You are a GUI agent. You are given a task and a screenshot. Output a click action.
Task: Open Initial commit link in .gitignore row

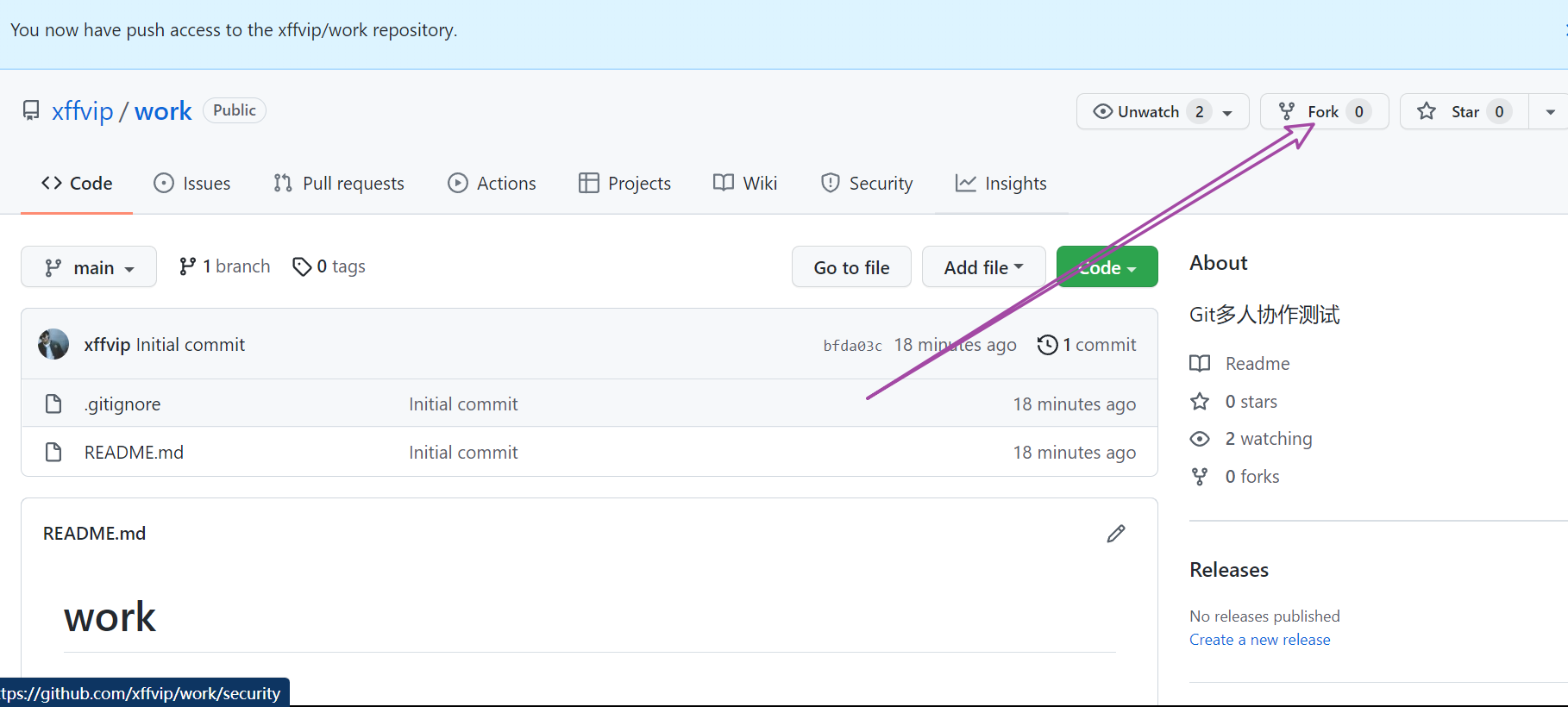click(x=463, y=404)
